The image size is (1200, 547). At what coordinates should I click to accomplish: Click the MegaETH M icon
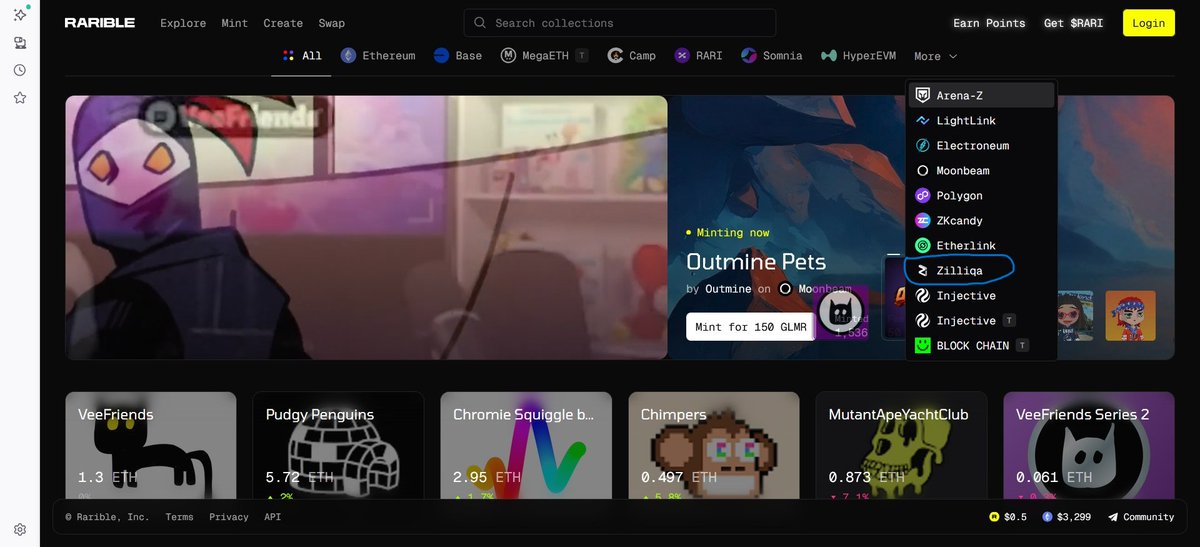508,56
